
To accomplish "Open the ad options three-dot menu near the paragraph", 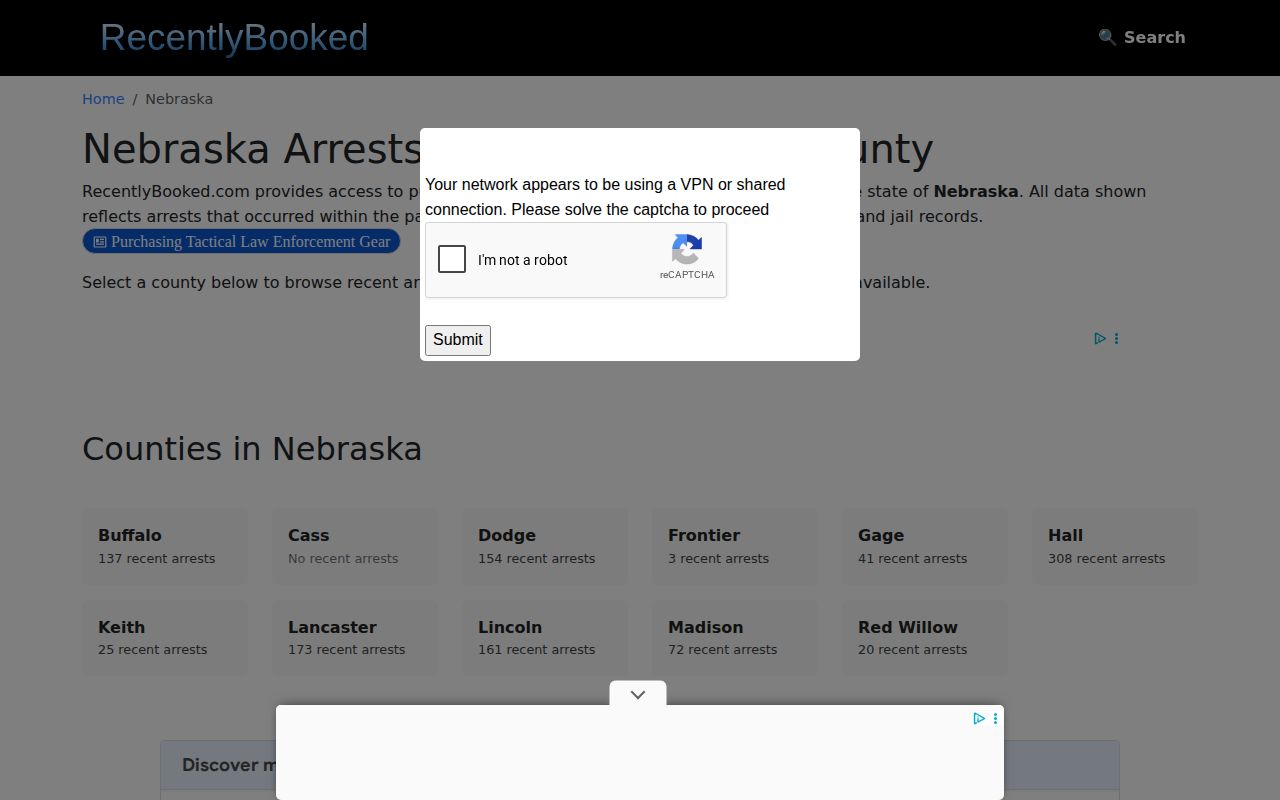I will coord(1116,339).
